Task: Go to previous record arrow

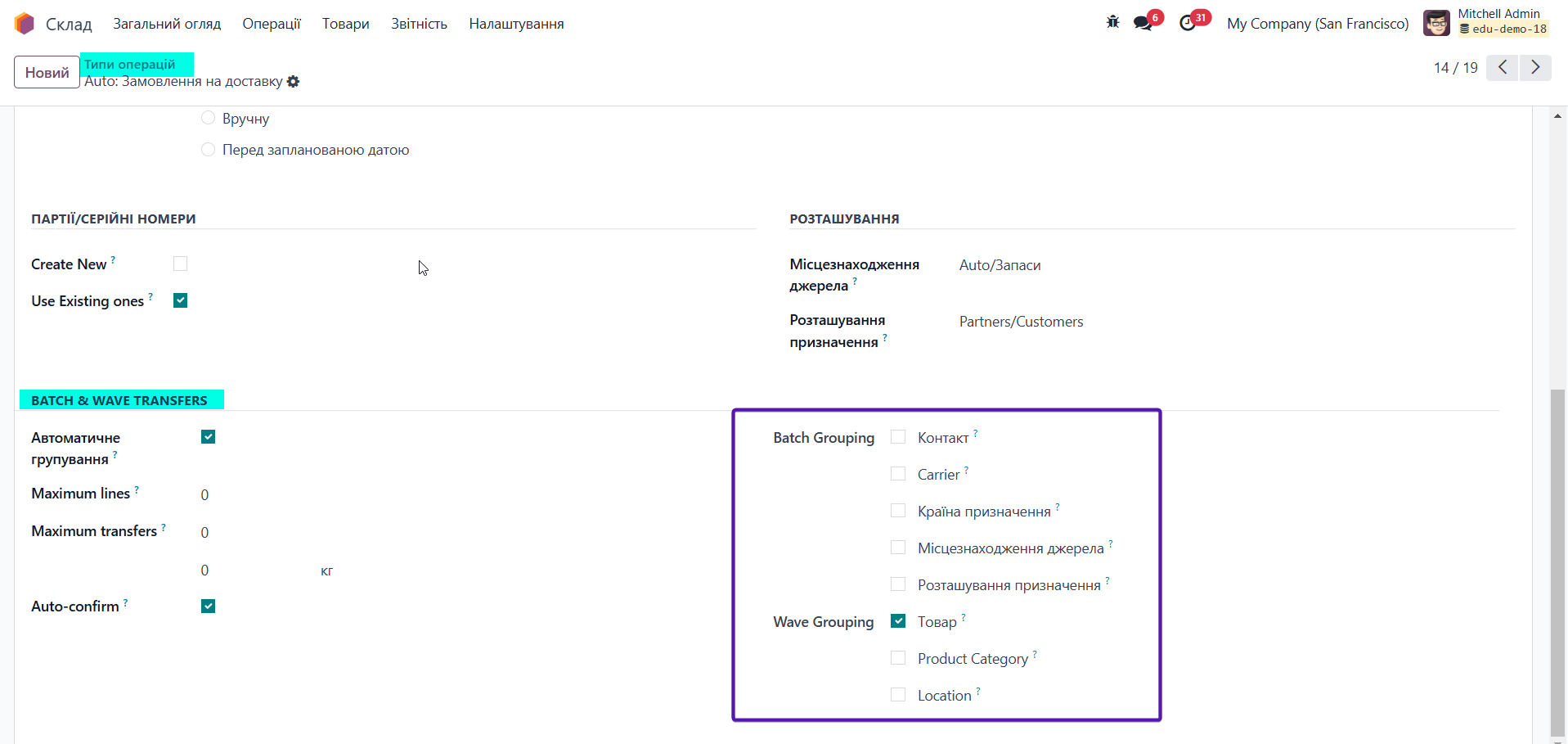Action: (1503, 67)
